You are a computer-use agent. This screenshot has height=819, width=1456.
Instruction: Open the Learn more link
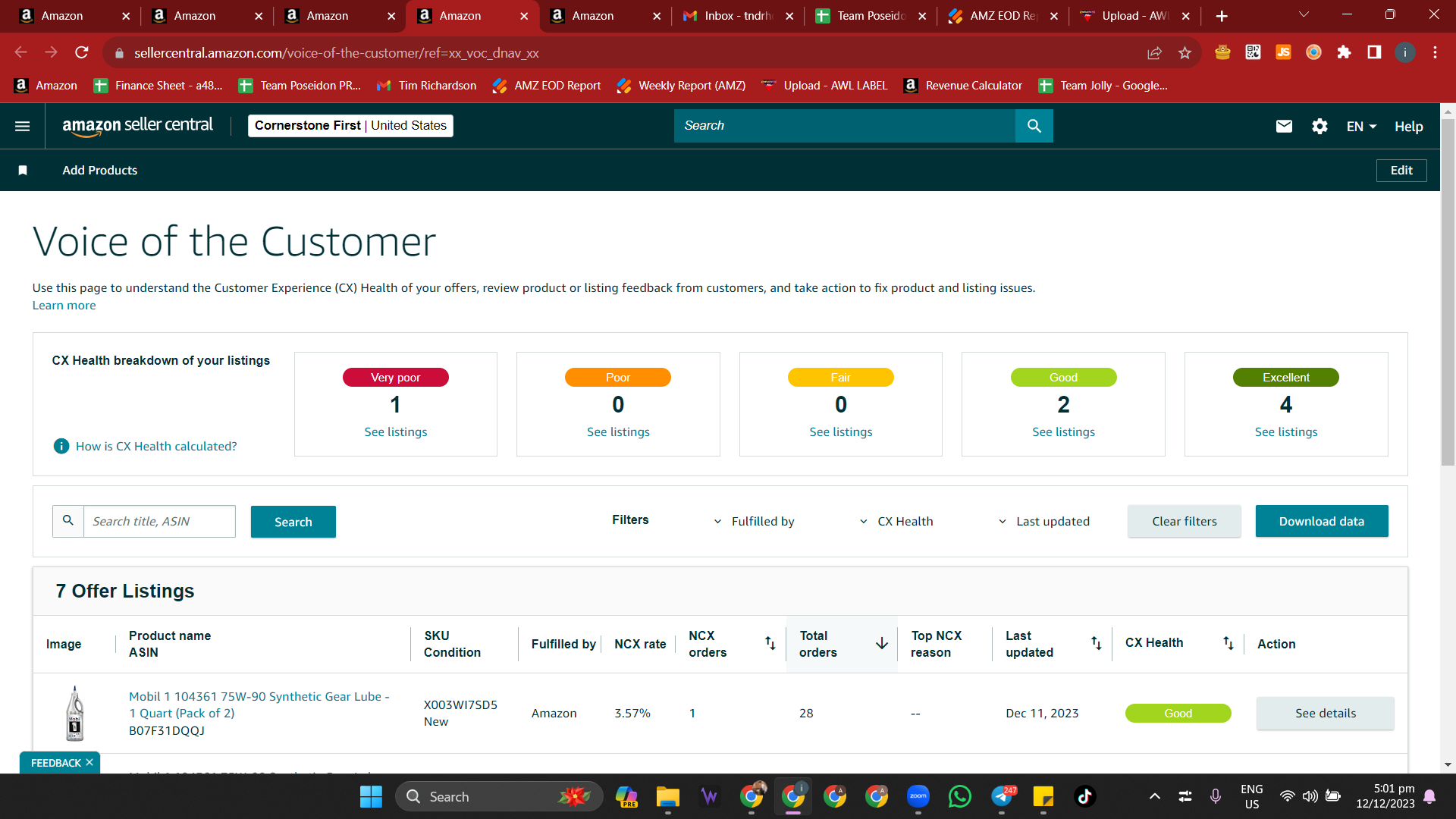click(64, 305)
